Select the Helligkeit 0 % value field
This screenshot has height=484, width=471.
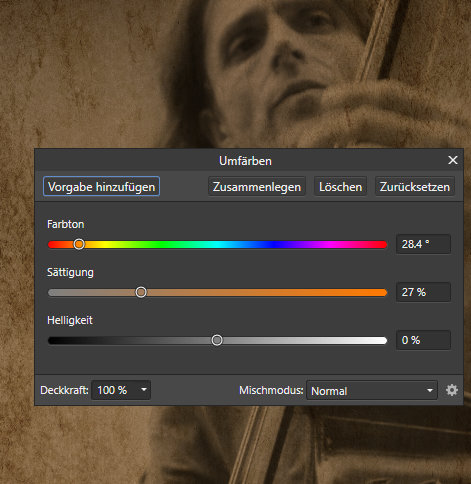point(423,340)
